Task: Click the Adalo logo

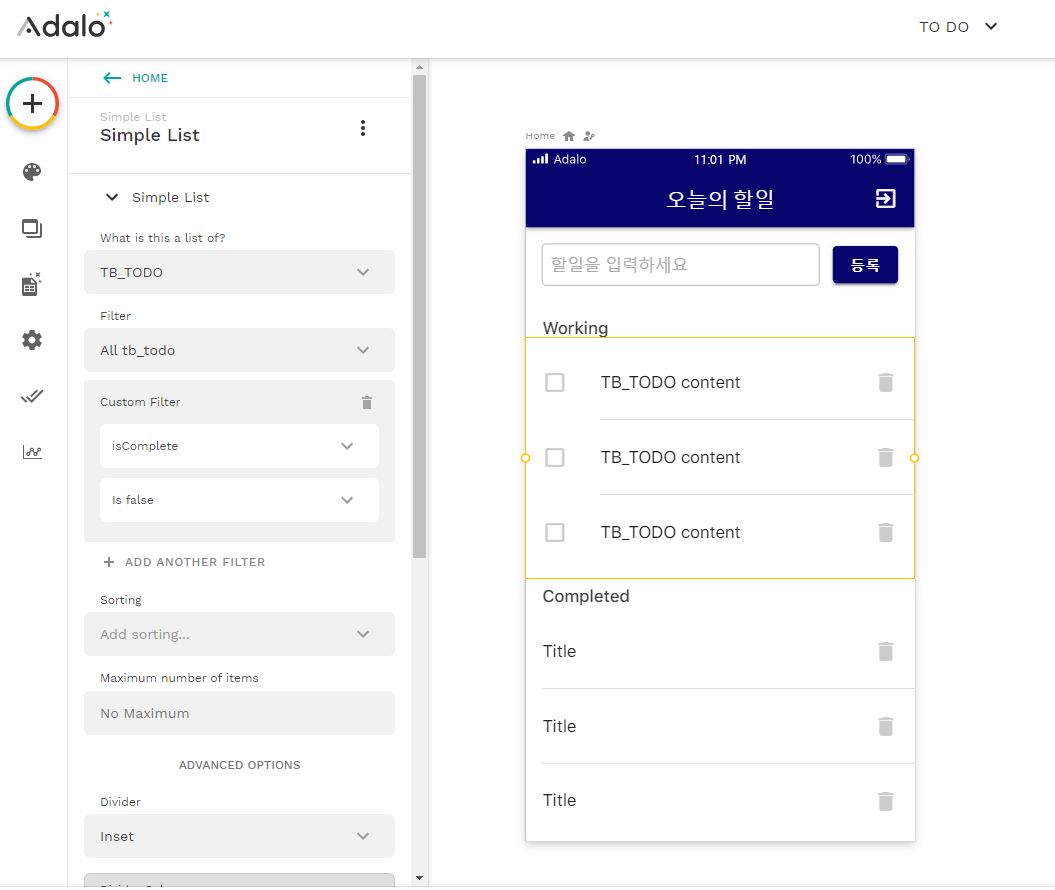Action: (x=65, y=26)
